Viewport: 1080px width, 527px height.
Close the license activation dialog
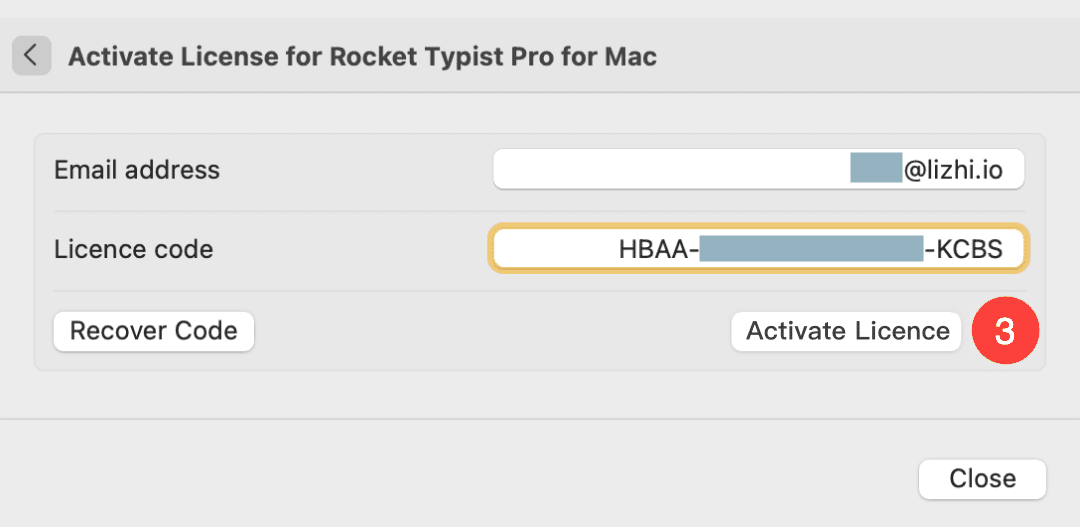click(982, 479)
